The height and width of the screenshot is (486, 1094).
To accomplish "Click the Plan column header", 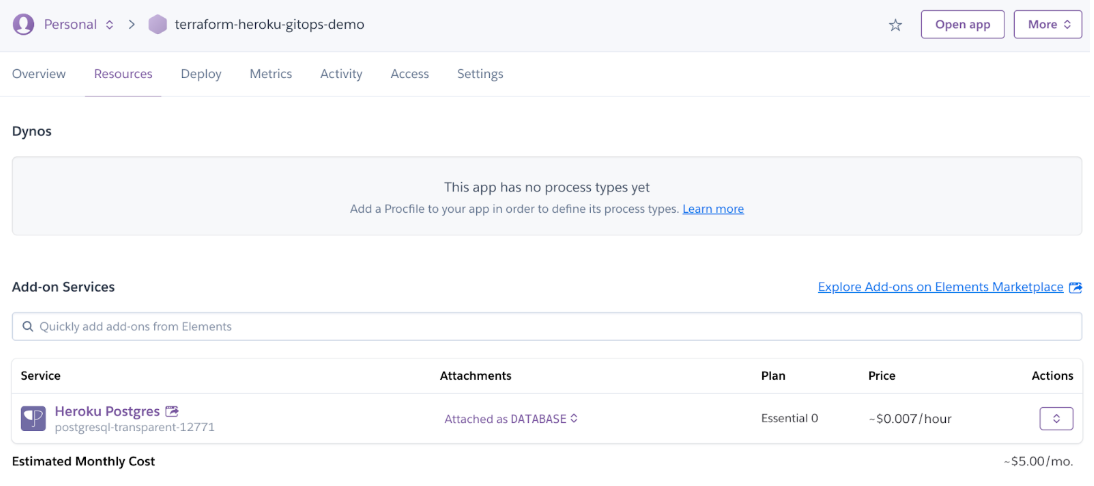I will click(x=773, y=376).
